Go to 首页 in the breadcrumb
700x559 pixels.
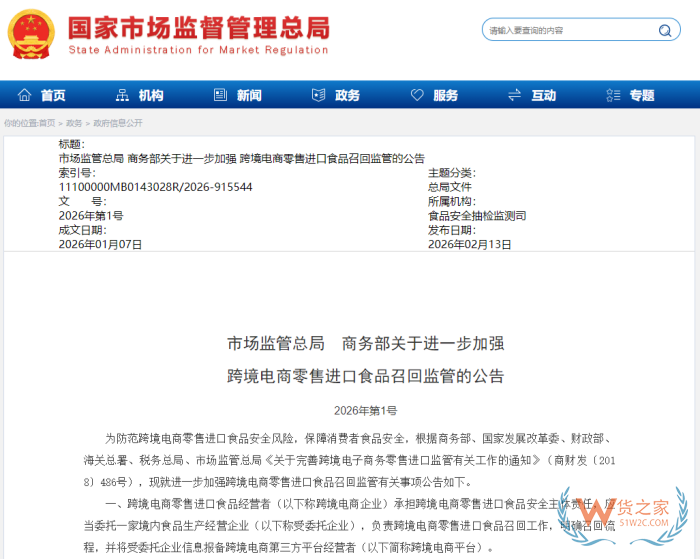pyautogui.click(x=47, y=123)
